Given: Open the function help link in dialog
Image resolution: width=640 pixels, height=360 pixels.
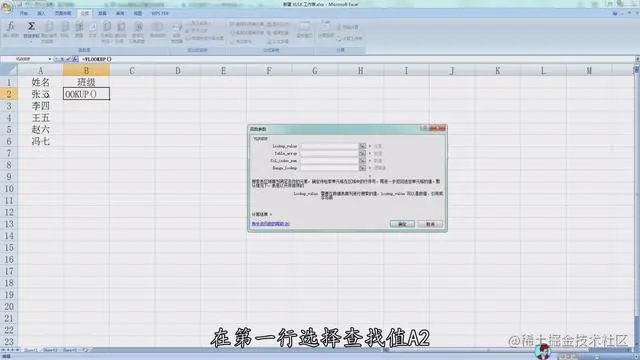Looking at the screenshot, I should (x=271, y=224).
